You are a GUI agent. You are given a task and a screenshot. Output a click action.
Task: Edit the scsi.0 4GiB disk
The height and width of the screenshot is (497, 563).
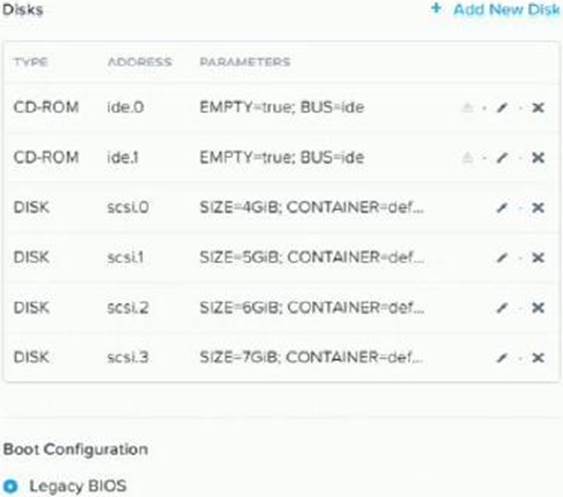click(x=502, y=207)
